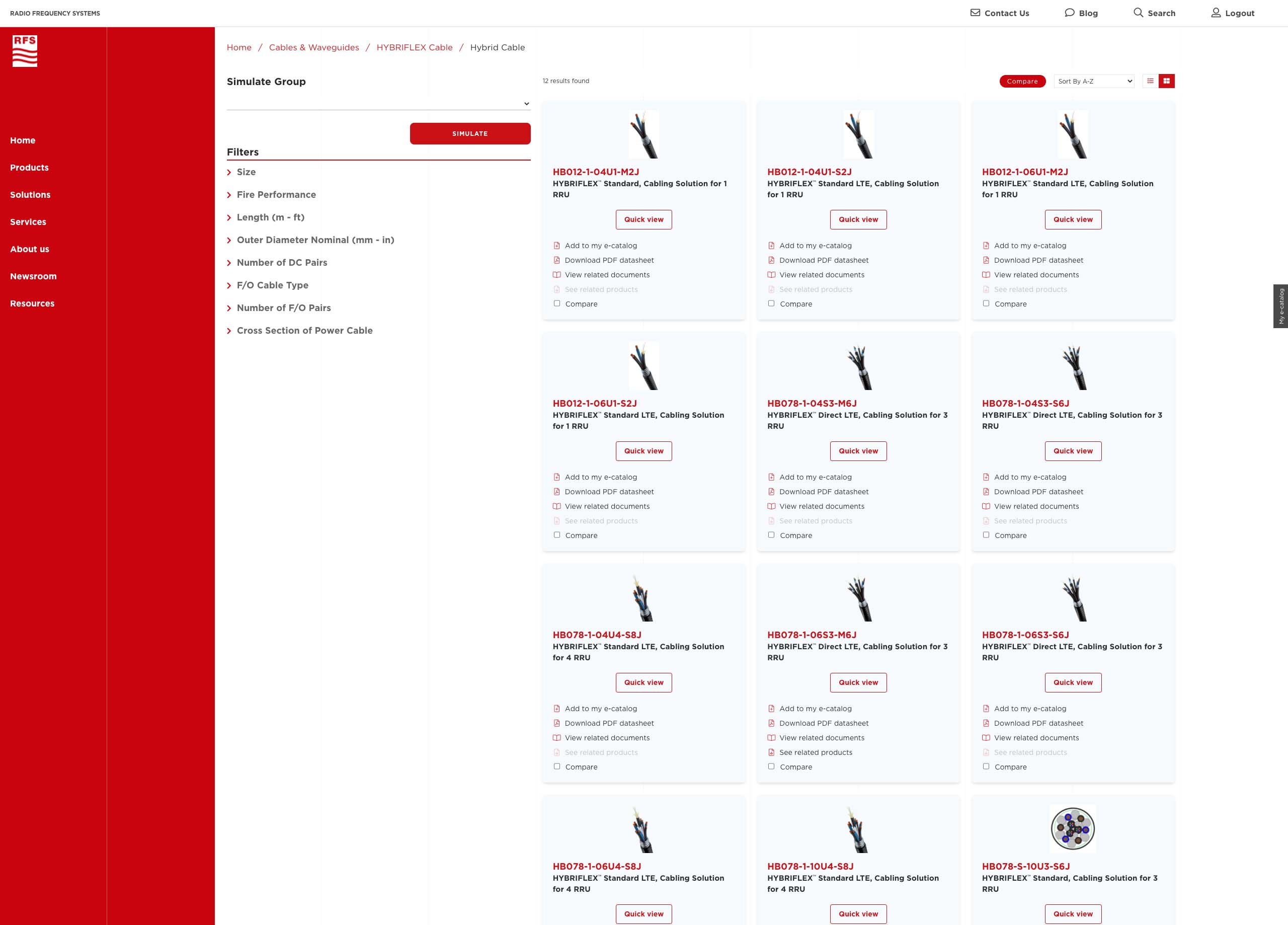Check Compare for HB078-1-04U4-S8J

[556, 766]
